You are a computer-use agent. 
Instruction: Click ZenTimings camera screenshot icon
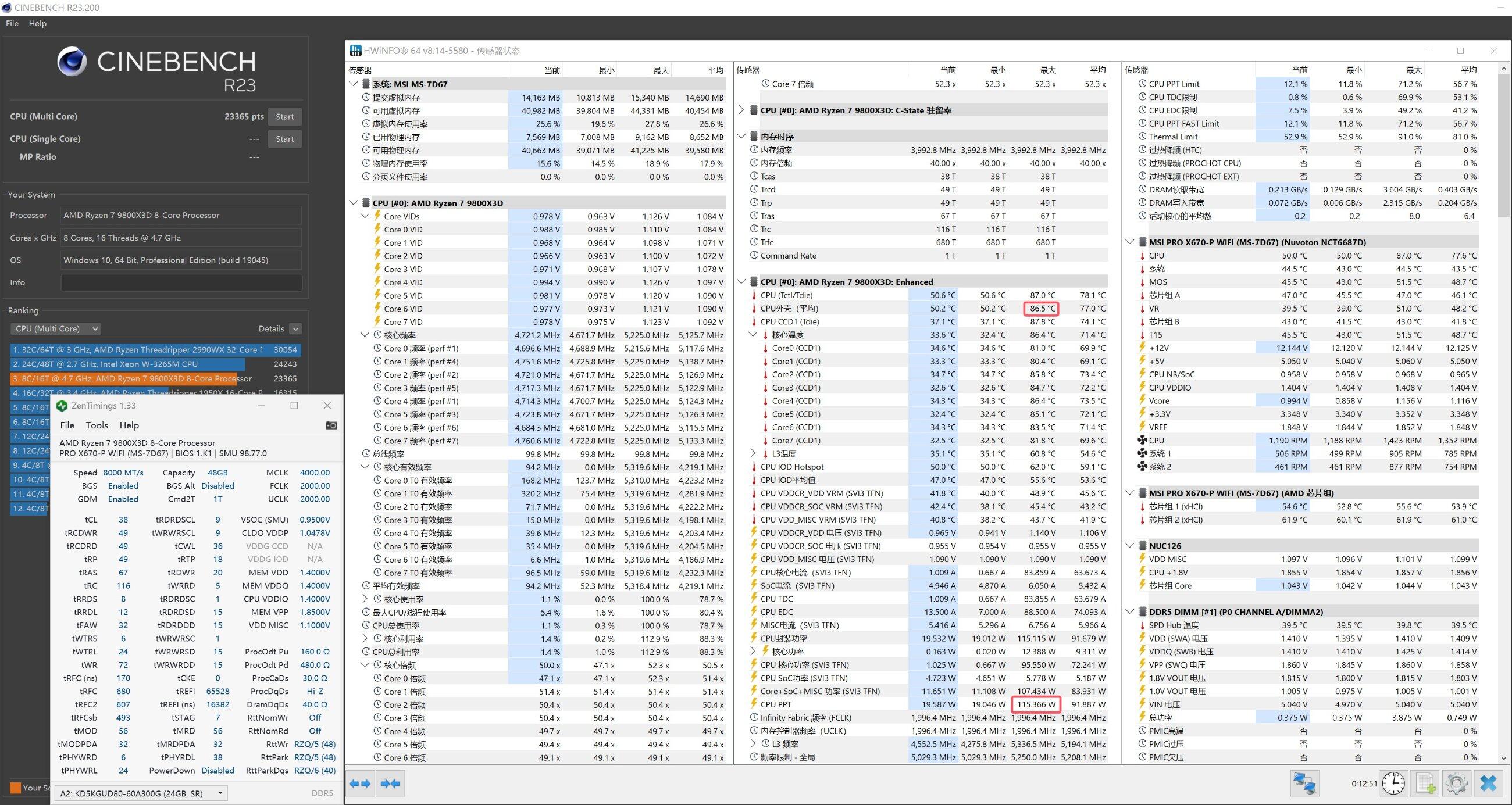point(331,425)
